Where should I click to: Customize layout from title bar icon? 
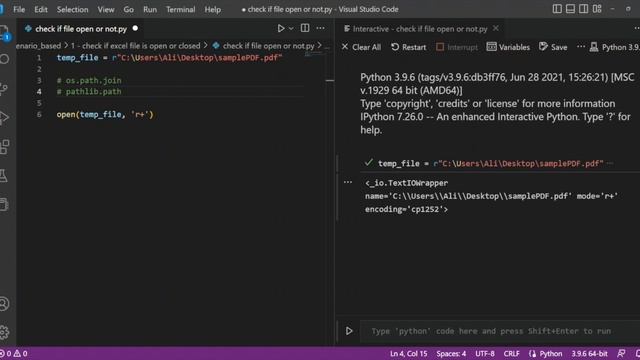click(597, 9)
